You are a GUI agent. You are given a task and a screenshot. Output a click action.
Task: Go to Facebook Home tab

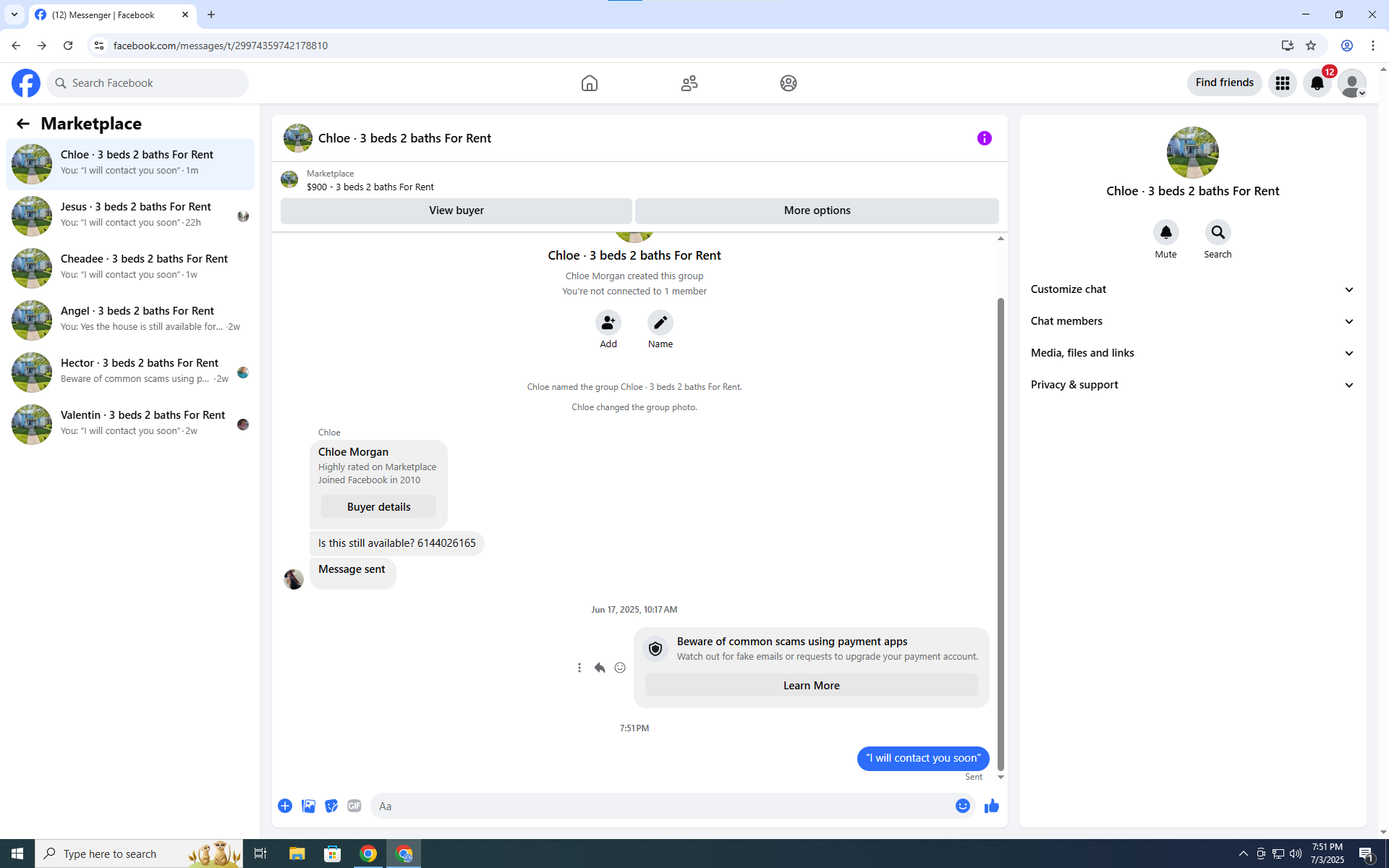[589, 83]
